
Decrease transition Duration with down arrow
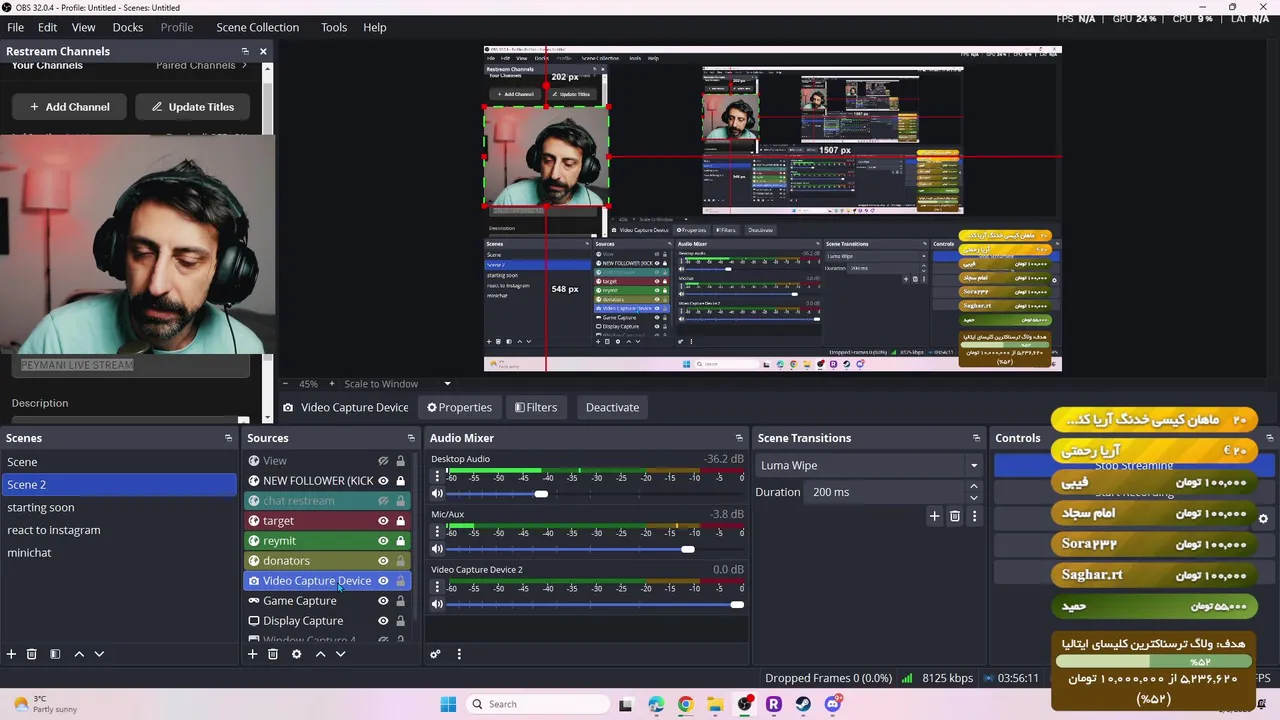pyautogui.click(x=974, y=498)
